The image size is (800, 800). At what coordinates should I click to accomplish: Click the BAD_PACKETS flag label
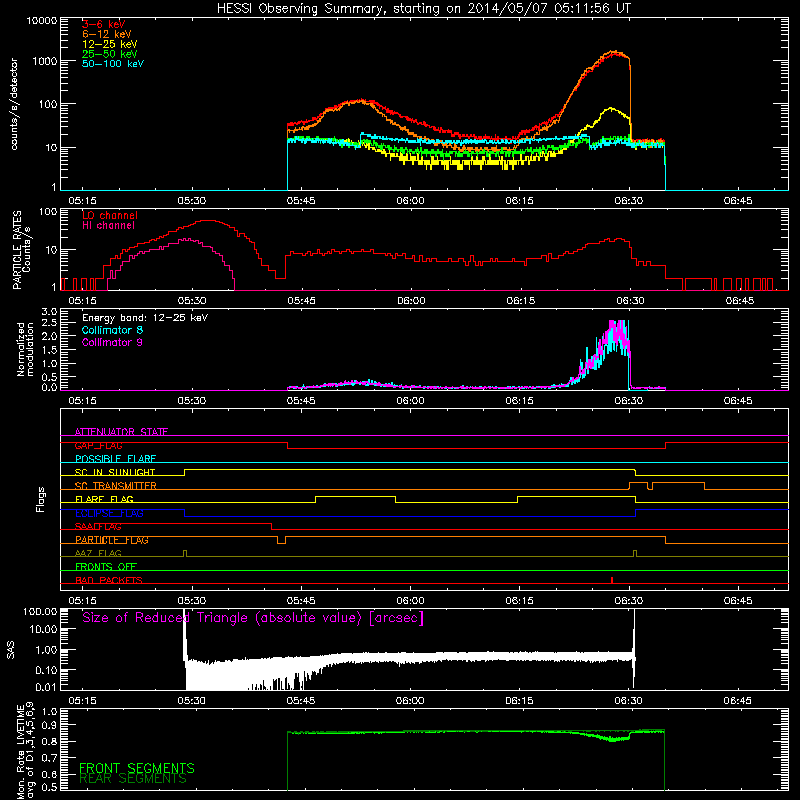[x=109, y=580]
